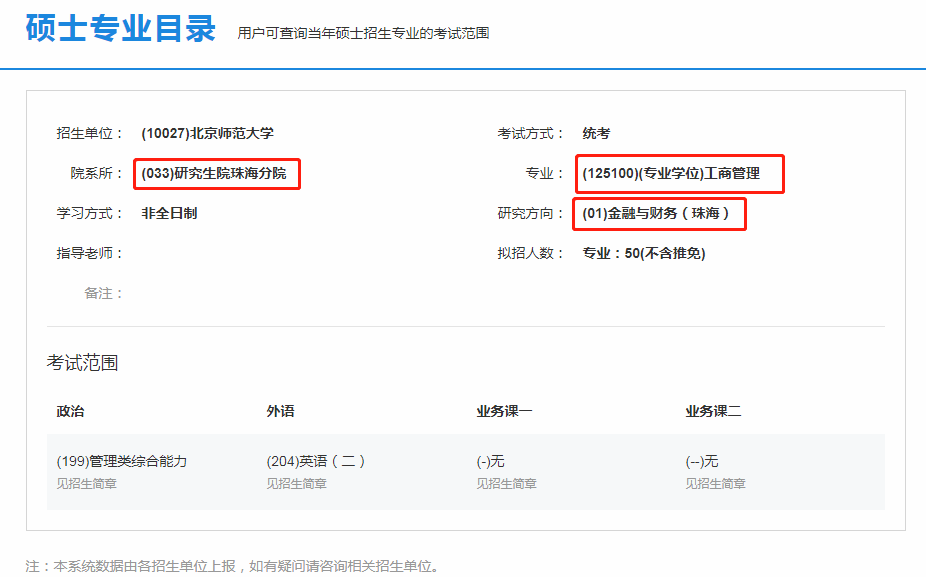Image resolution: width=926 pixels, height=577 pixels.
Task: Click the 统考 exam method value
Action: pos(596,133)
